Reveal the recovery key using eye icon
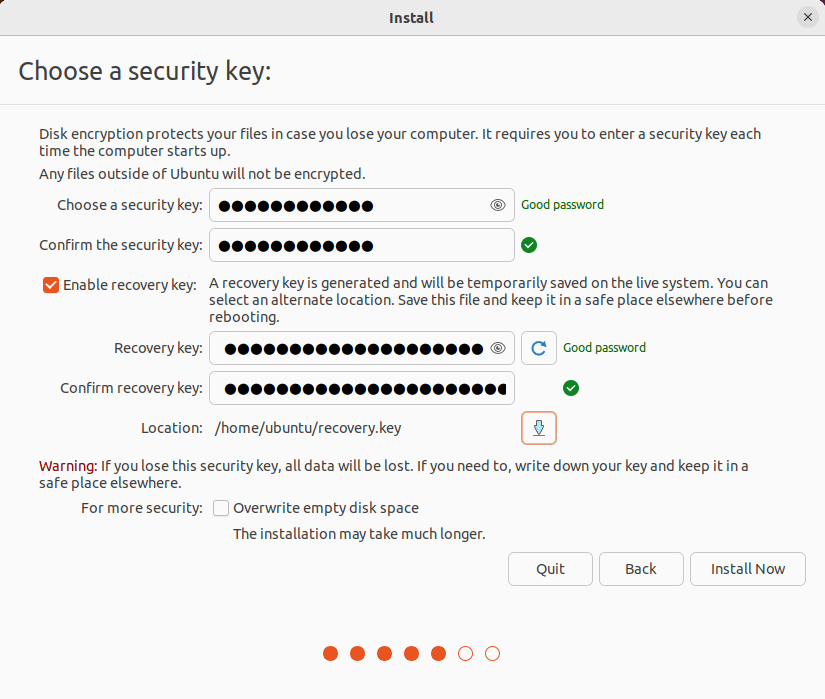 coord(498,348)
